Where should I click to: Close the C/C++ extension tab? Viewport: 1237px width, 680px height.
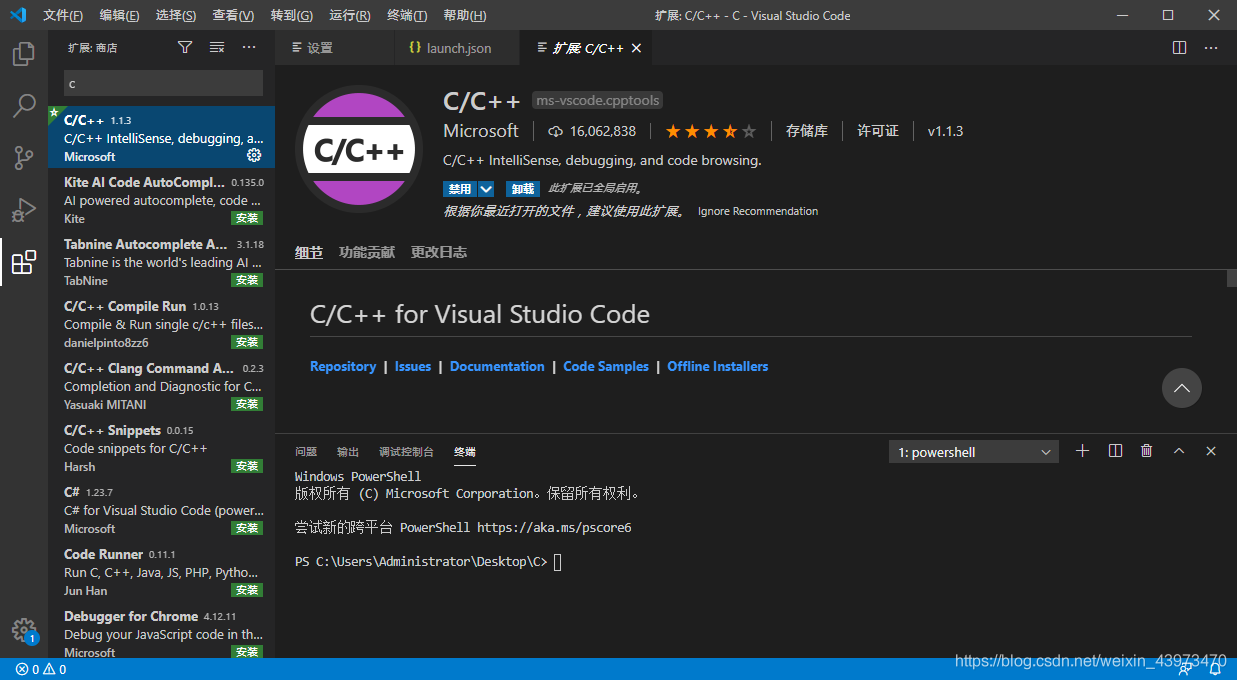(x=637, y=48)
